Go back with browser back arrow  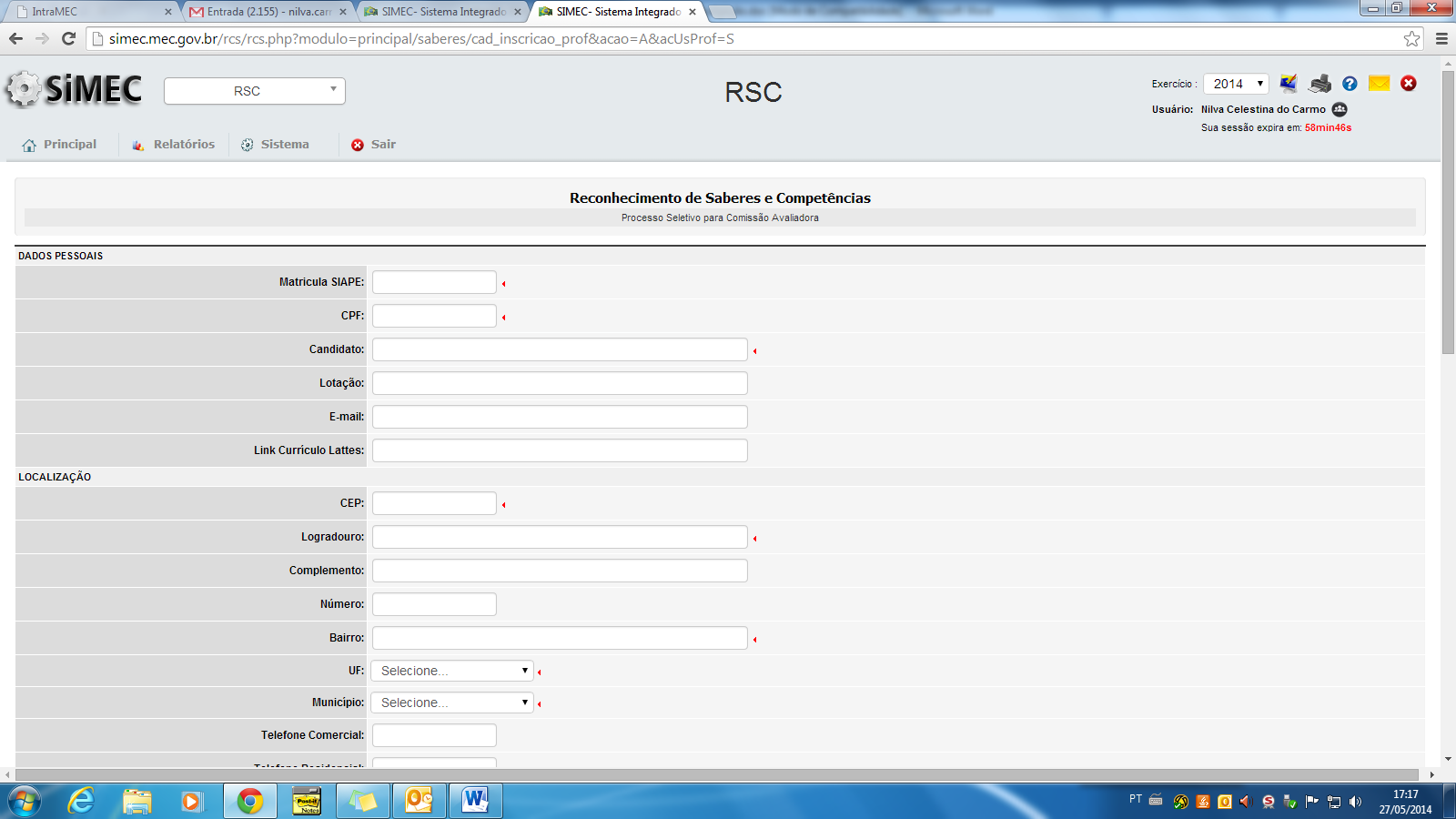click(x=15, y=38)
